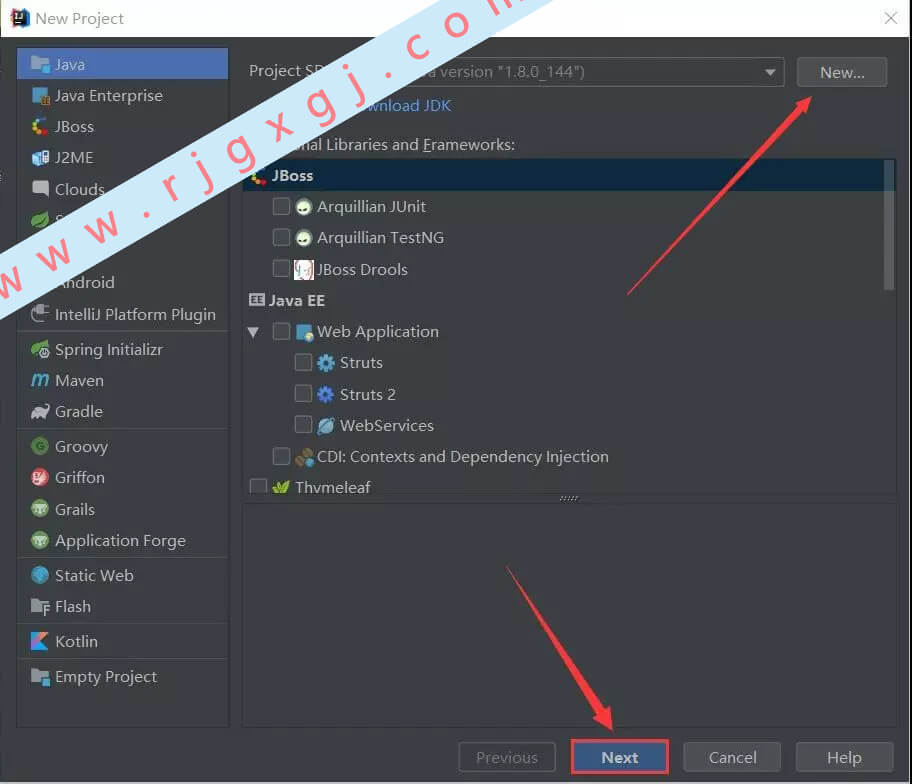Click the Groovy icon
This screenshot has width=912, height=784.
pos(40,446)
